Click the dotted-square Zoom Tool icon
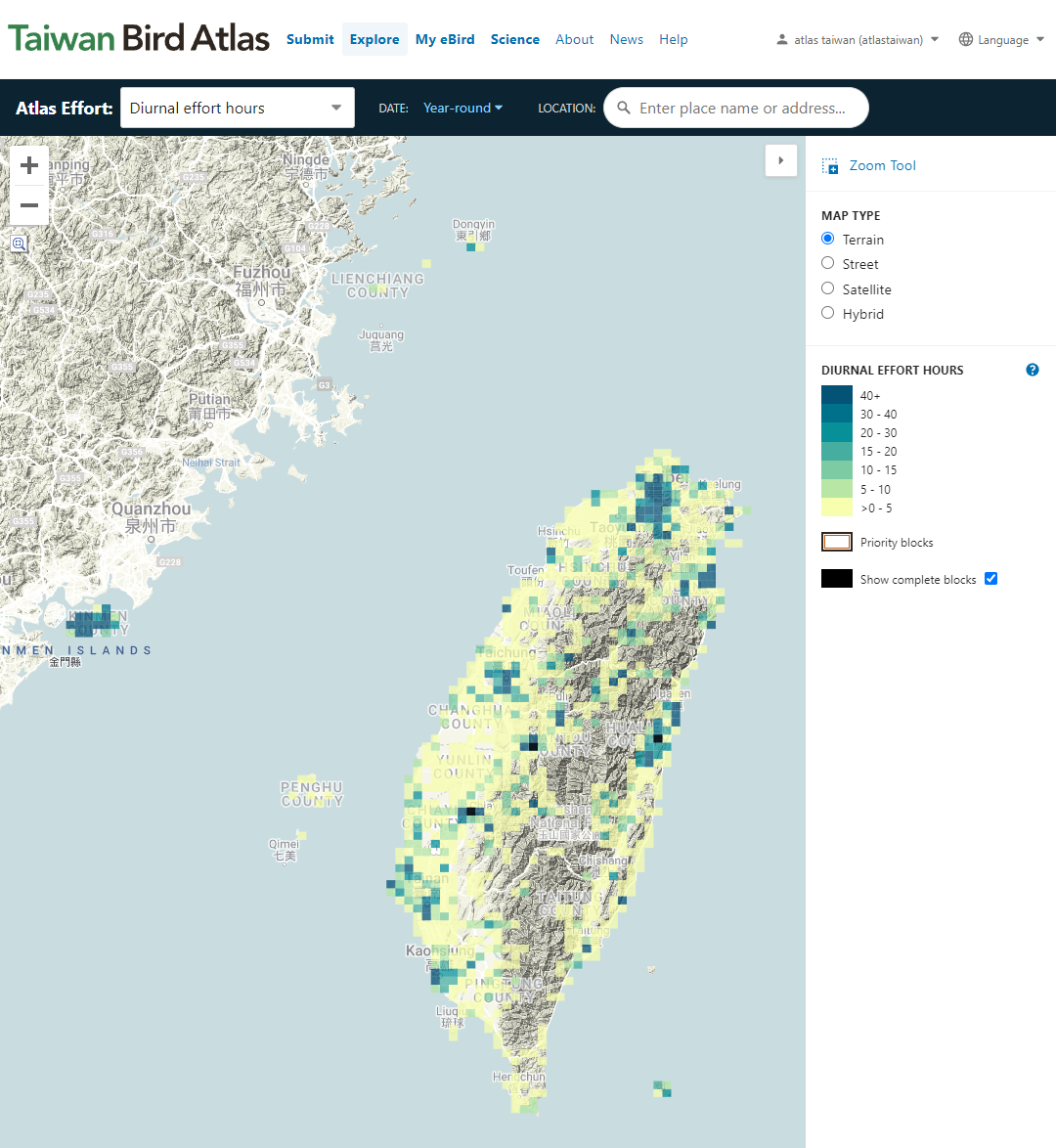The height and width of the screenshot is (1148, 1056). (830, 165)
